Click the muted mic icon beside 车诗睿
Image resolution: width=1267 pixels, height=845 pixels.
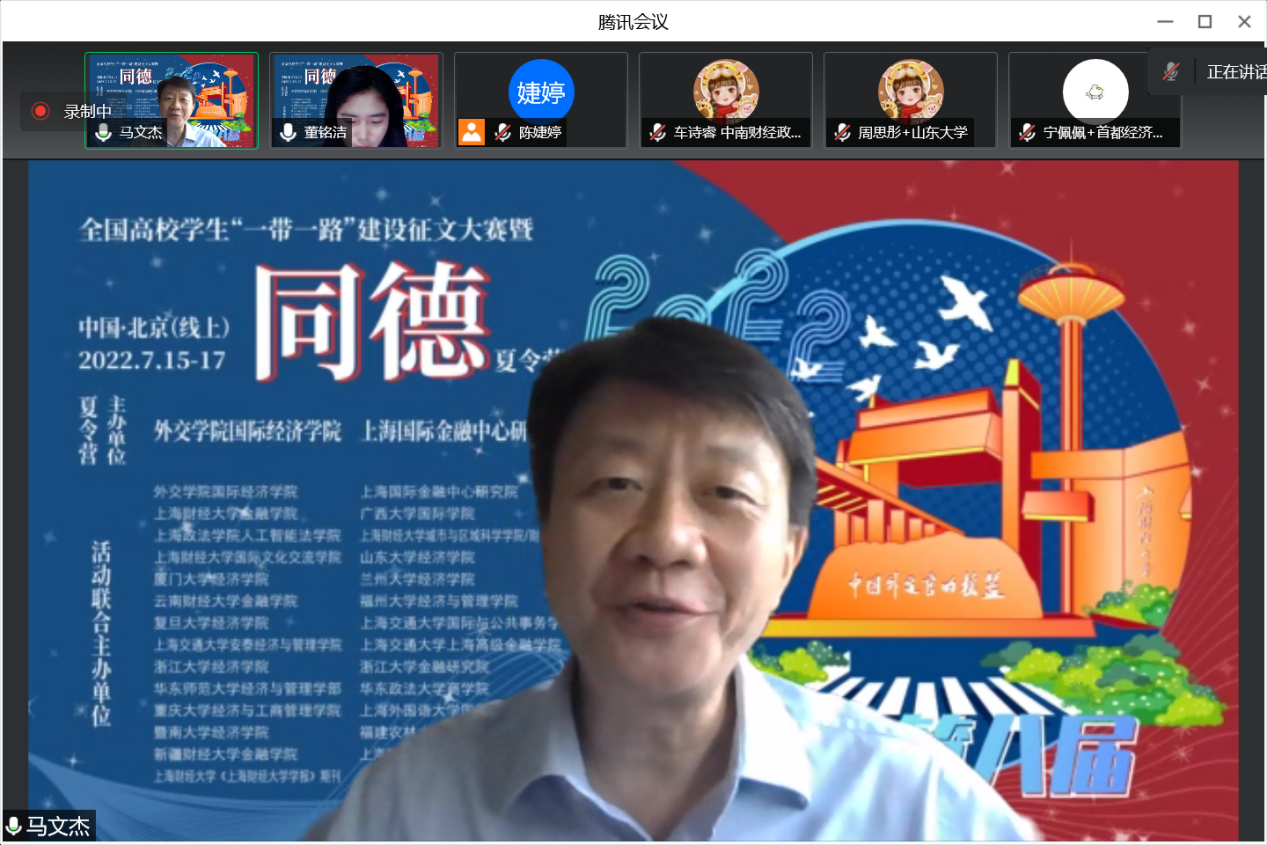pyautogui.click(x=658, y=133)
